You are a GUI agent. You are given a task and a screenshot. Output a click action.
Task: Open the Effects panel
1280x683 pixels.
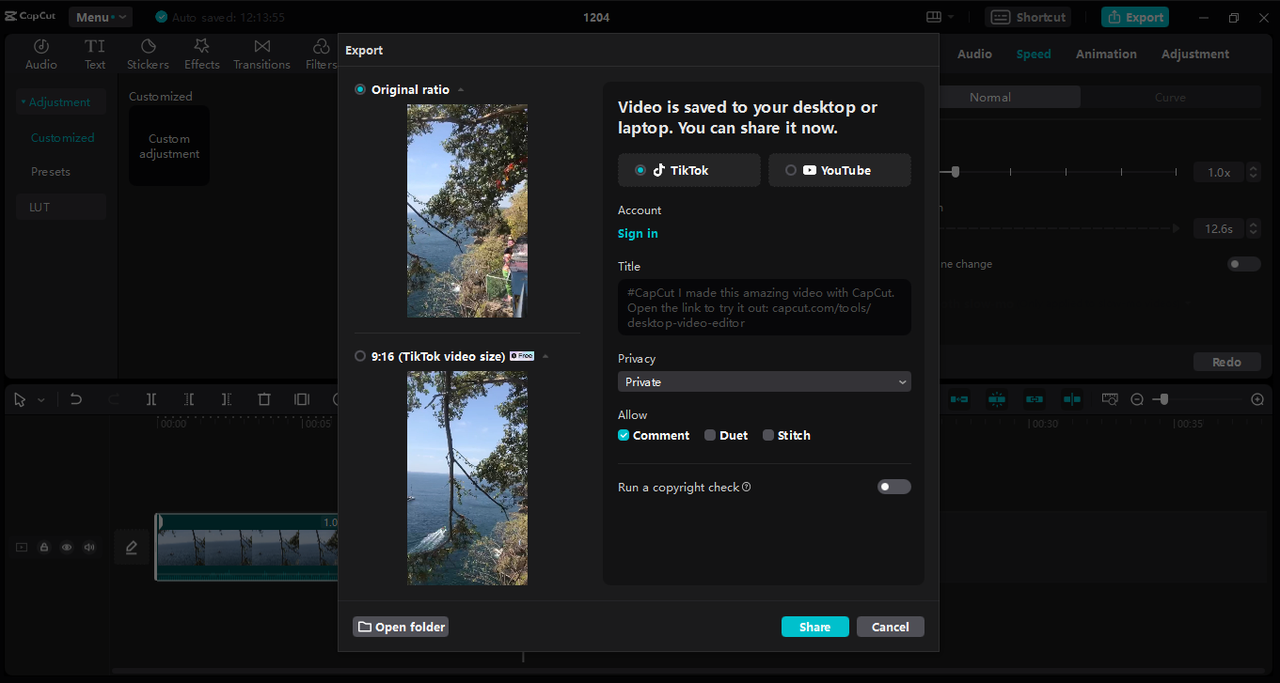pyautogui.click(x=202, y=54)
